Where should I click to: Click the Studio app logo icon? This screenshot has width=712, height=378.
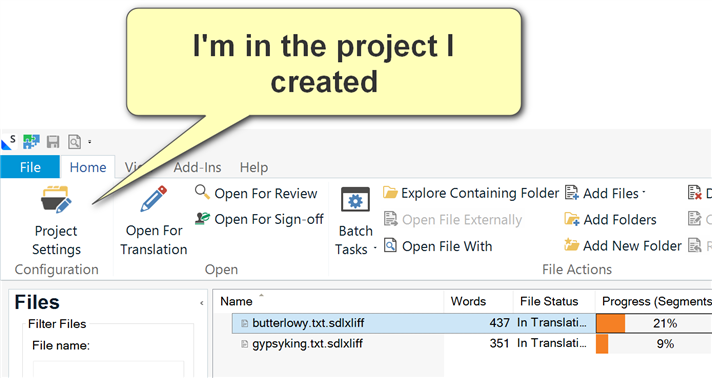(9, 142)
